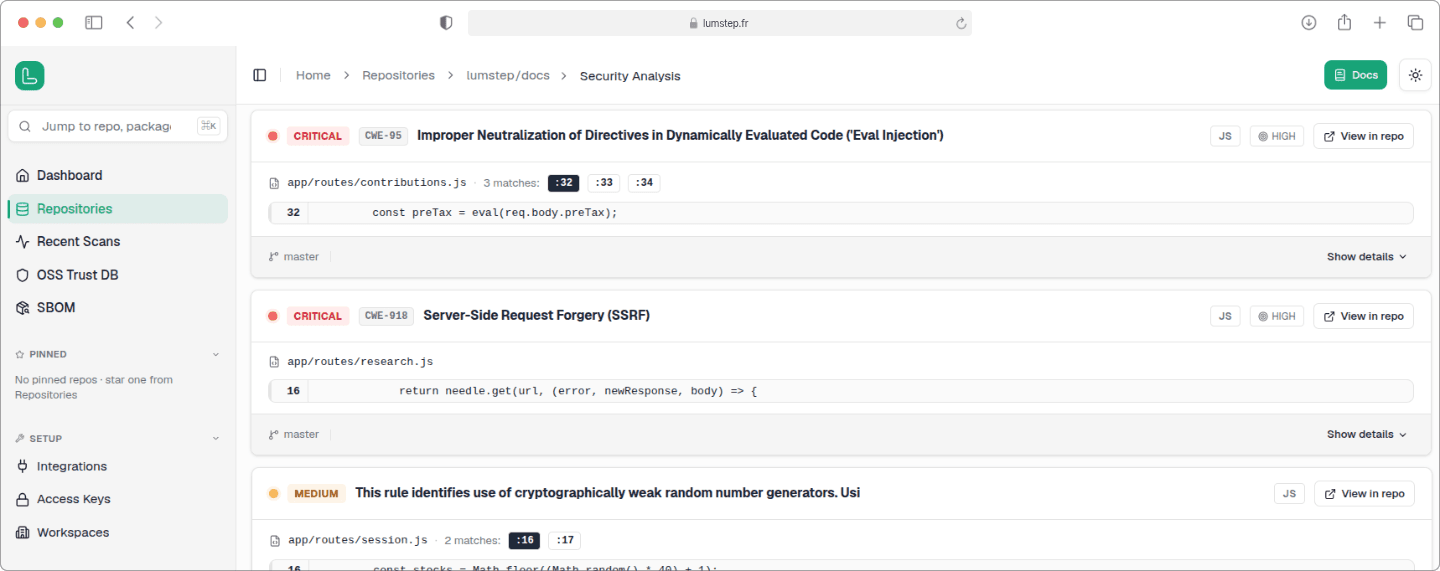Open Workspaces page
1440x571 pixels.
tap(118, 533)
